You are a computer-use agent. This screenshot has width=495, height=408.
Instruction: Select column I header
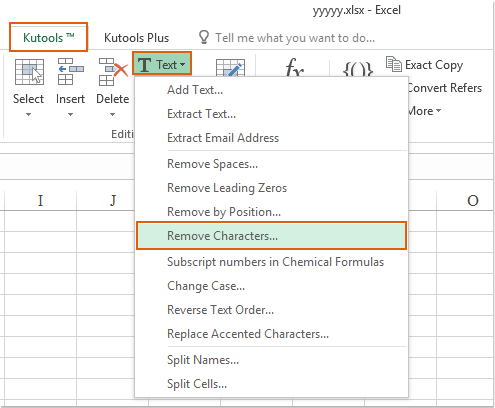point(40,201)
